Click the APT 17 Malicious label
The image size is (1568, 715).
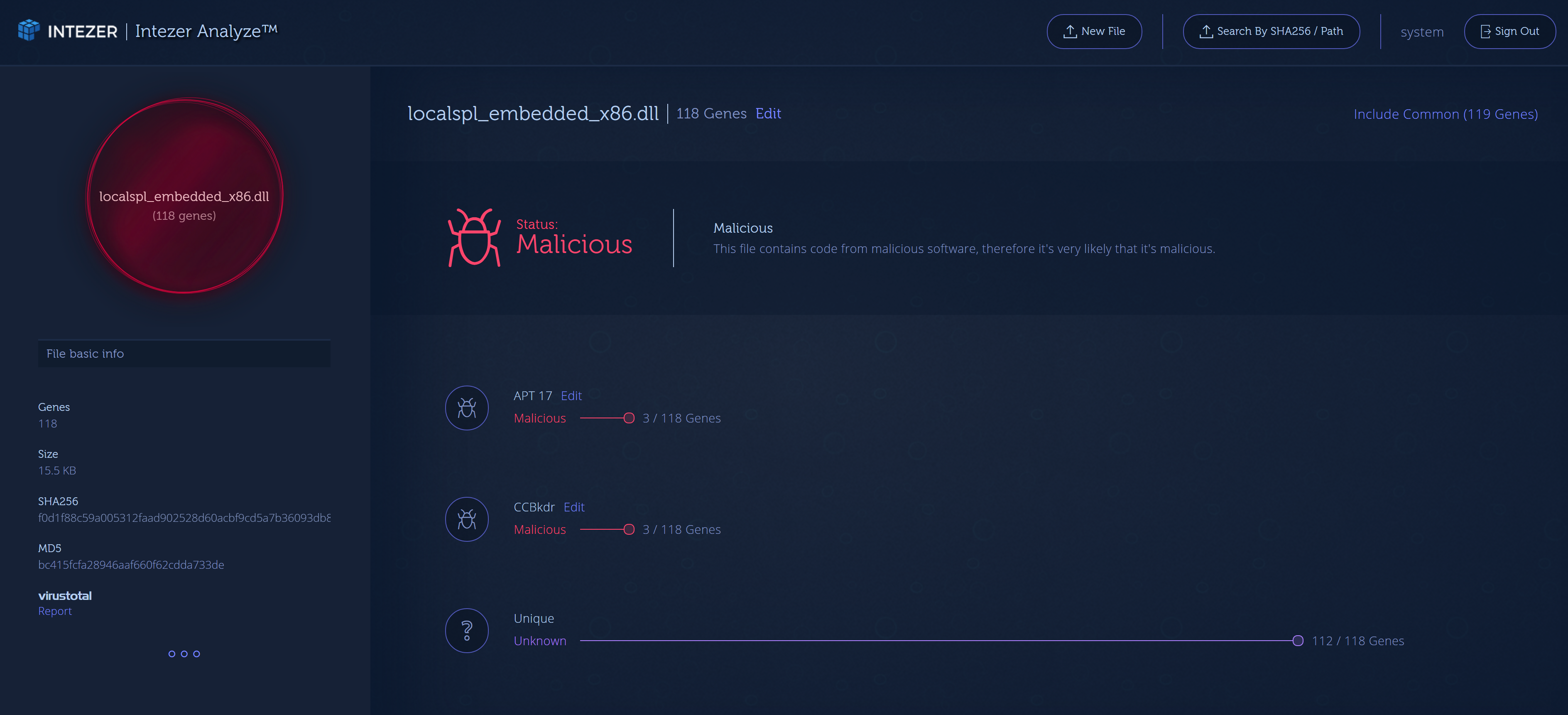click(540, 418)
